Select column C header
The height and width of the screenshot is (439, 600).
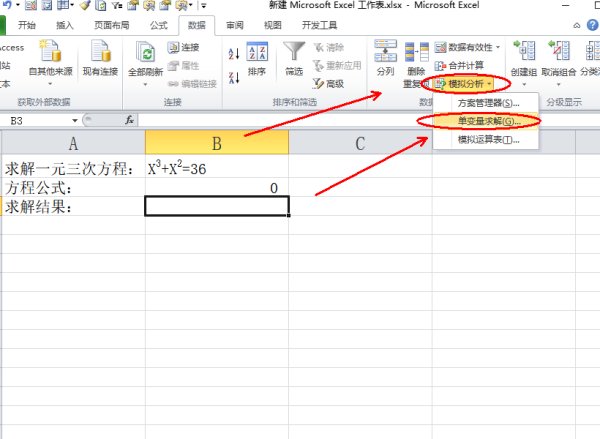point(360,143)
